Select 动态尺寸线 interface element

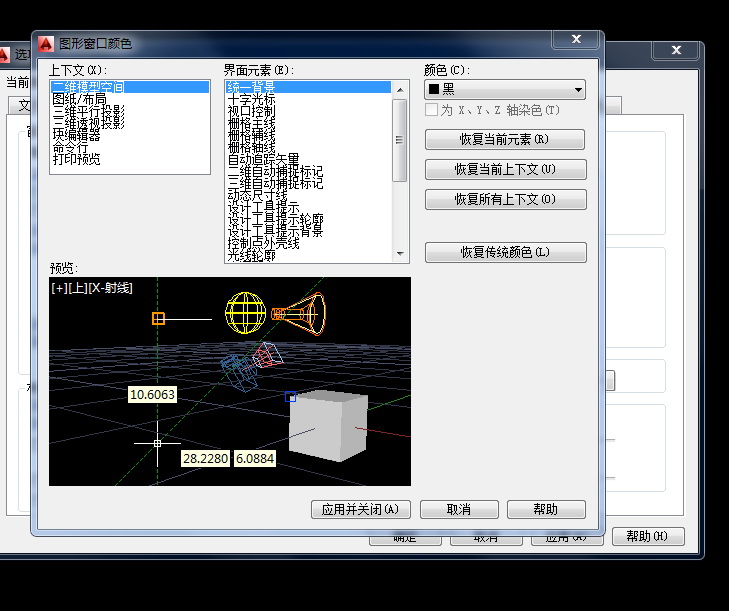(309, 196)
